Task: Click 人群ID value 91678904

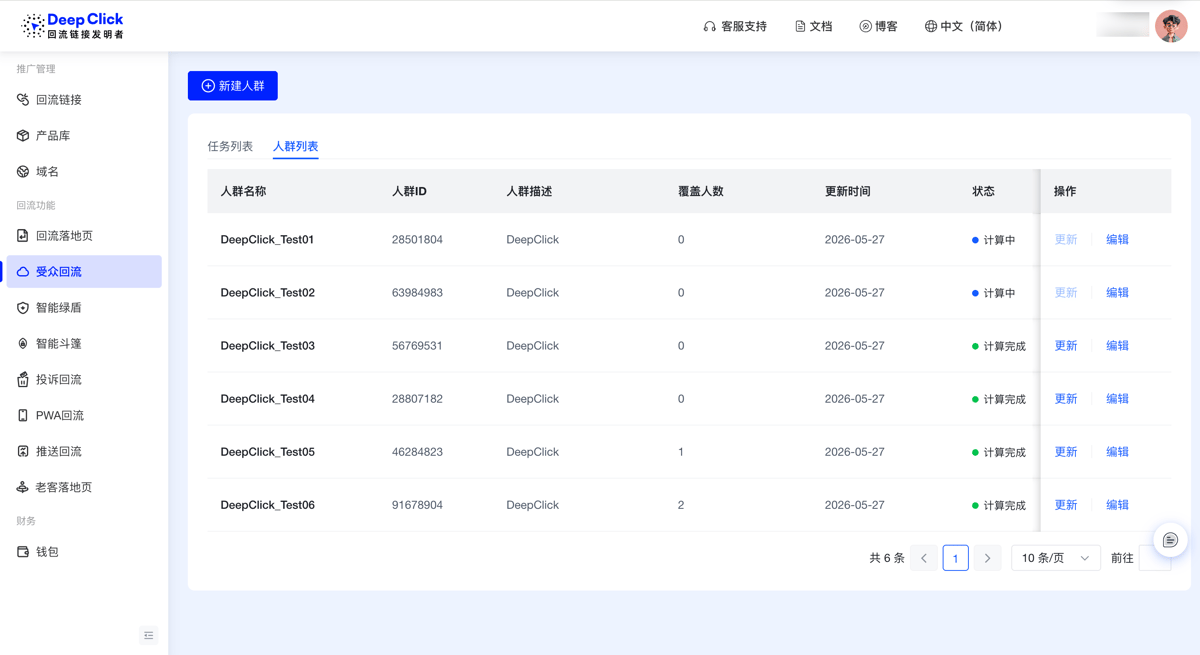Action: 417,505
